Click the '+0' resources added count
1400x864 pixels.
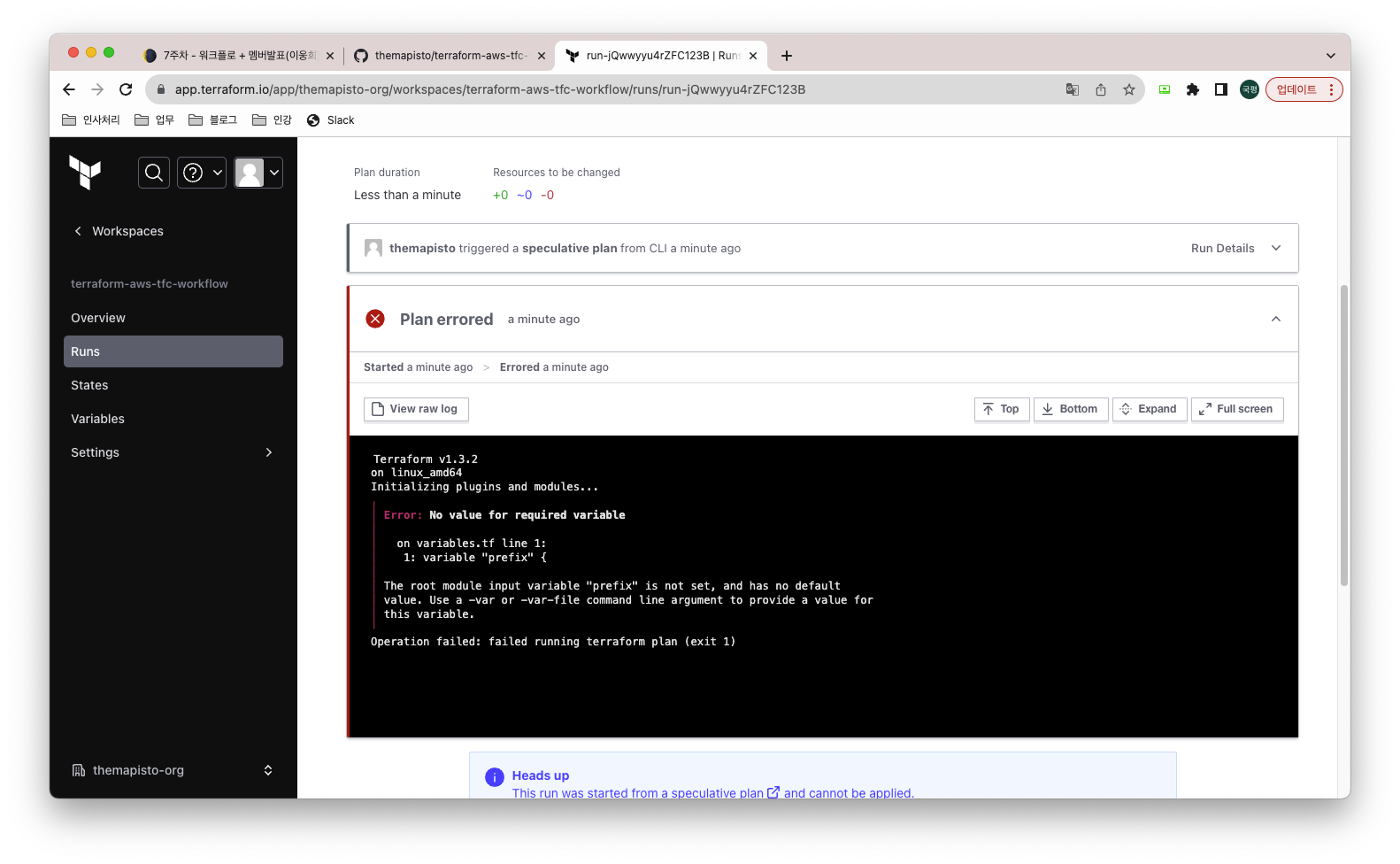click(501, 195)
